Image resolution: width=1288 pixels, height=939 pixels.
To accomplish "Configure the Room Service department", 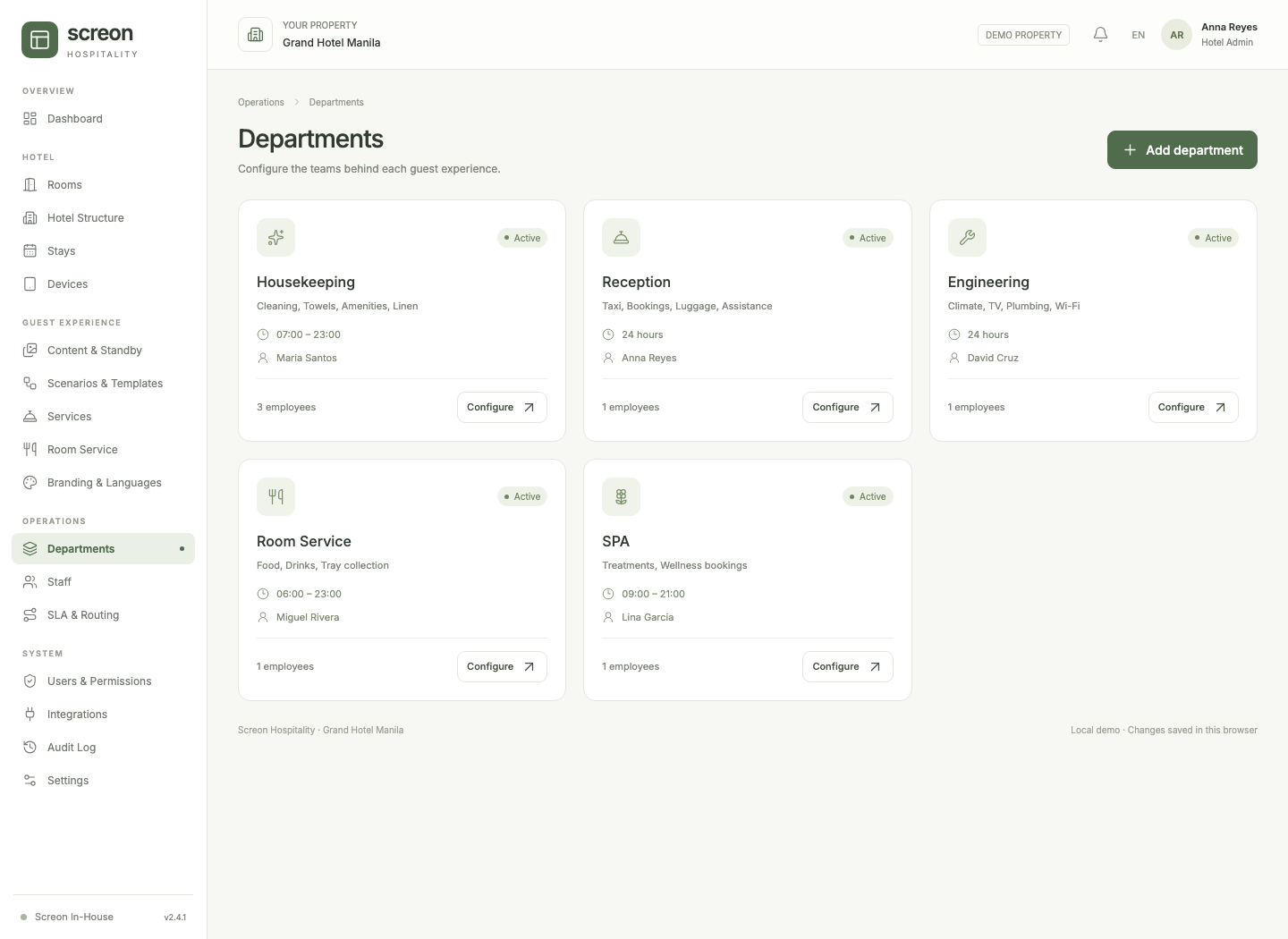I will coord(502,666).
